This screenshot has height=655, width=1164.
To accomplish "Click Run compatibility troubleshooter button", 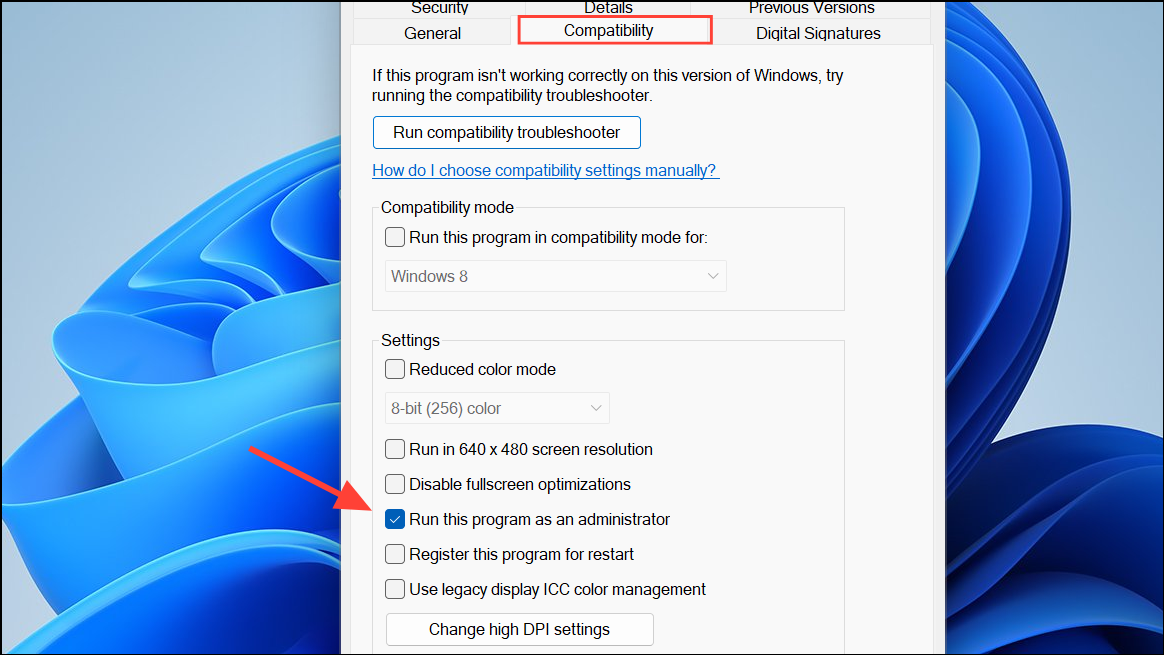I will coord(506,132).
